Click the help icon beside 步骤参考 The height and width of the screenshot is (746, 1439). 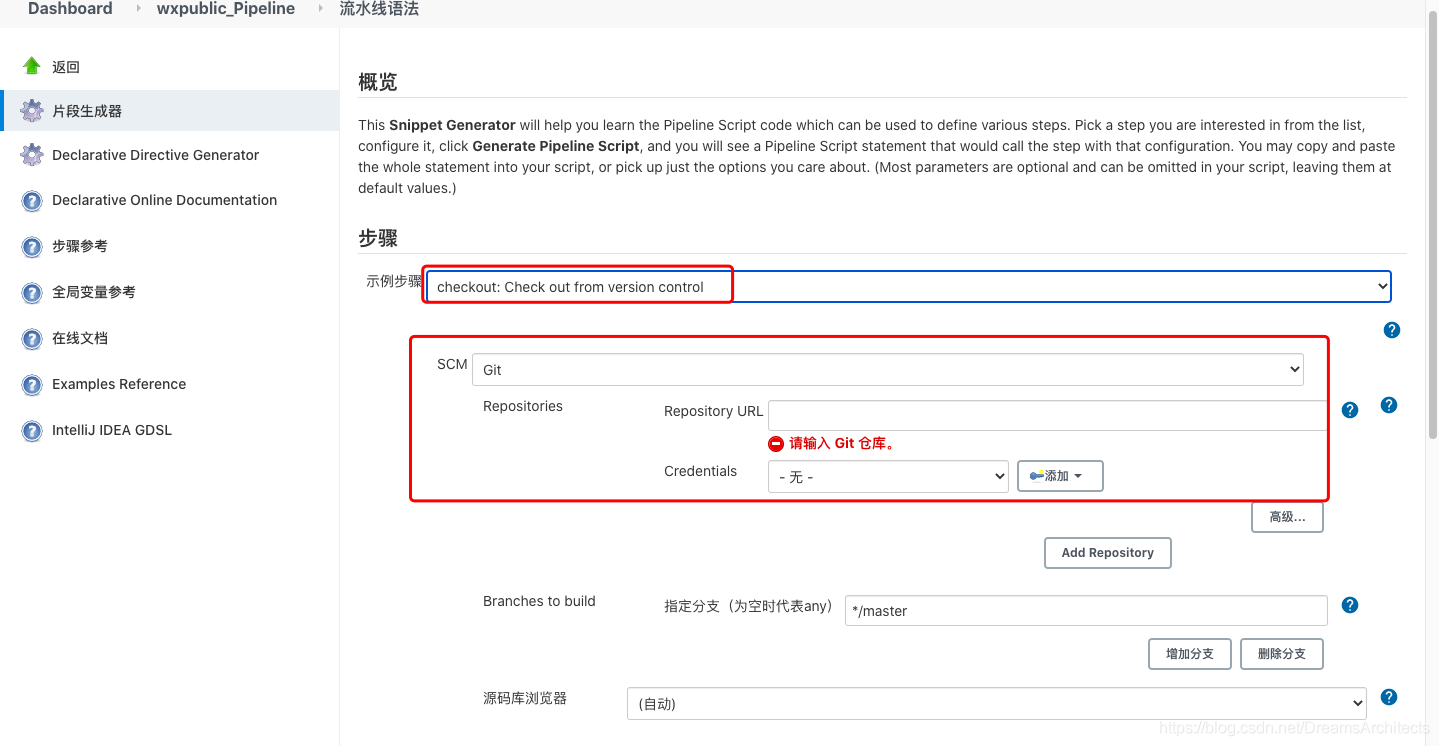pyautogui.click(x=32, y=246)
